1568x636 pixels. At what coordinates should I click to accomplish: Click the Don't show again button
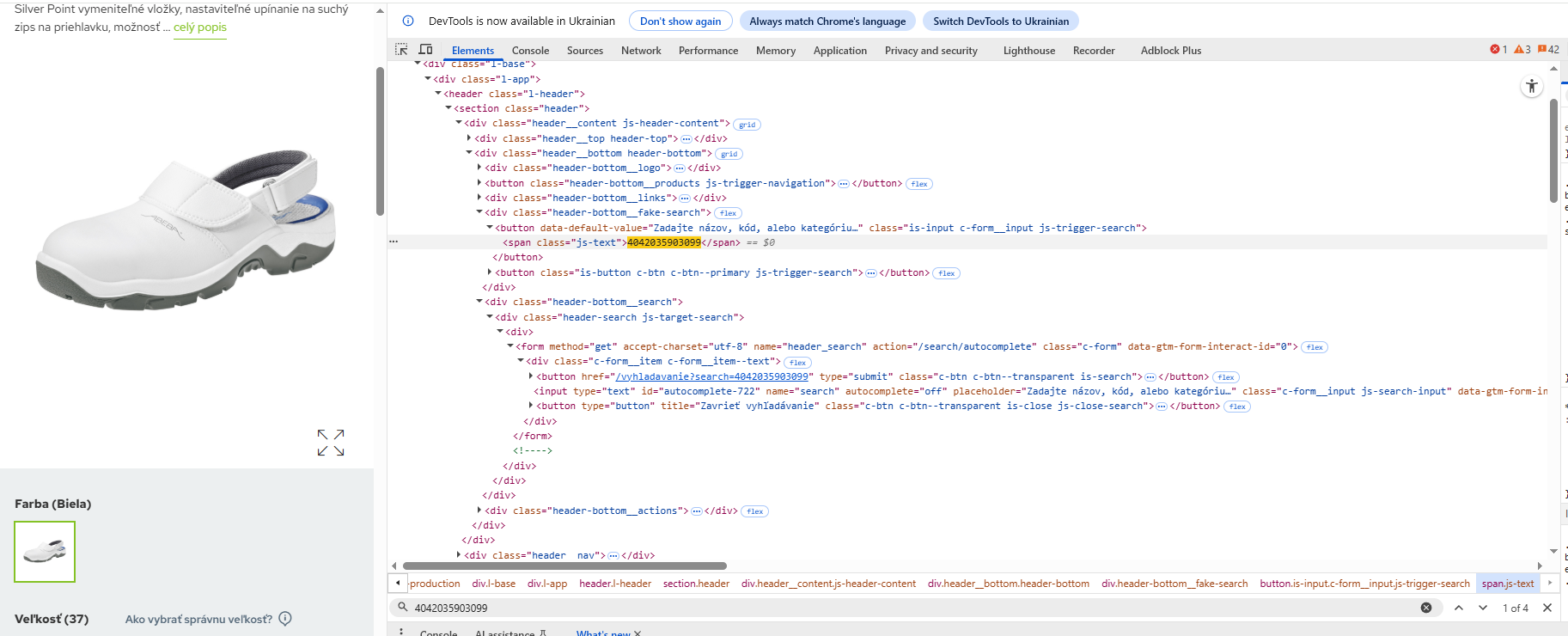tap(680, 21)
